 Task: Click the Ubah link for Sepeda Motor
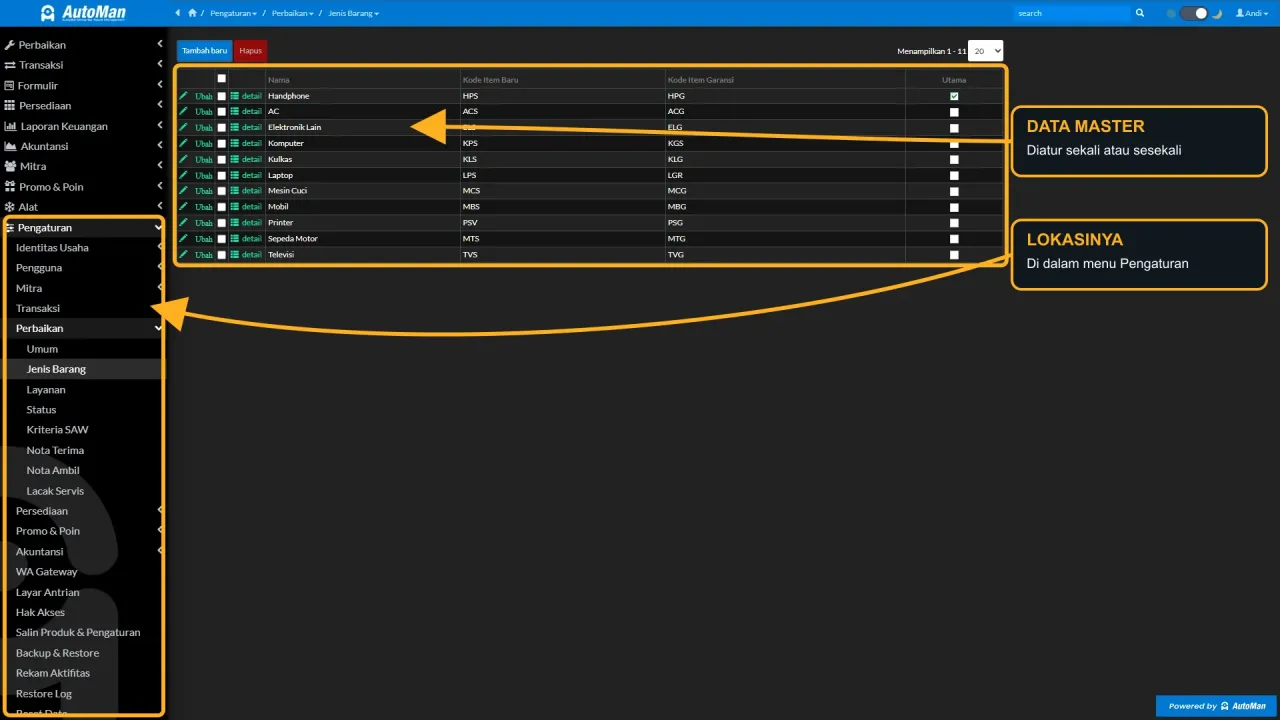pos(204,239)
